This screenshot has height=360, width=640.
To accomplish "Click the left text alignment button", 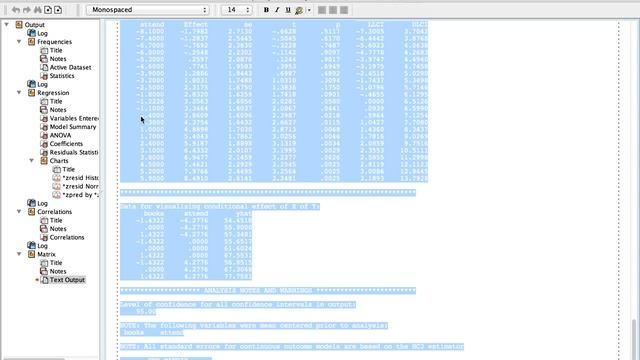I will coord(322,10).
